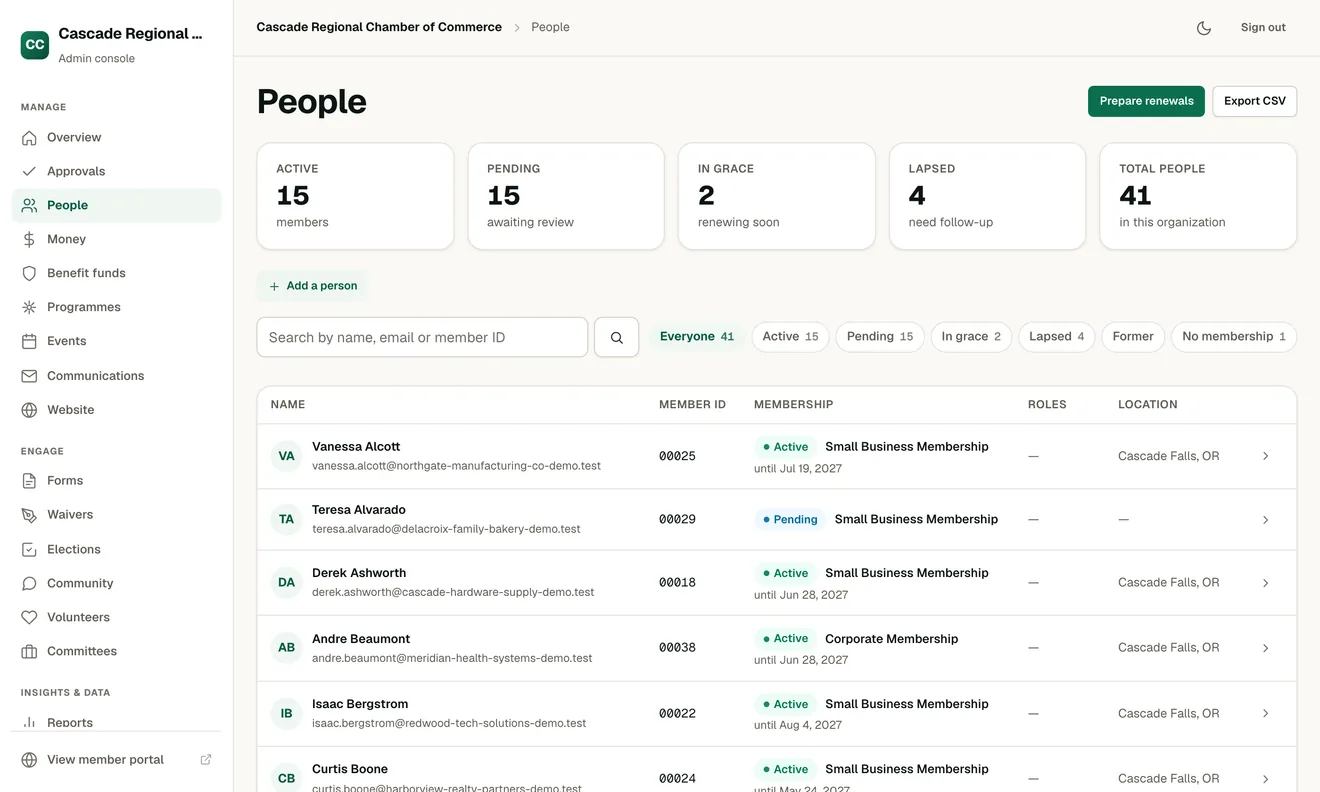Open the Community sidebar item
1320x792 pixels.
click(116, 583)
